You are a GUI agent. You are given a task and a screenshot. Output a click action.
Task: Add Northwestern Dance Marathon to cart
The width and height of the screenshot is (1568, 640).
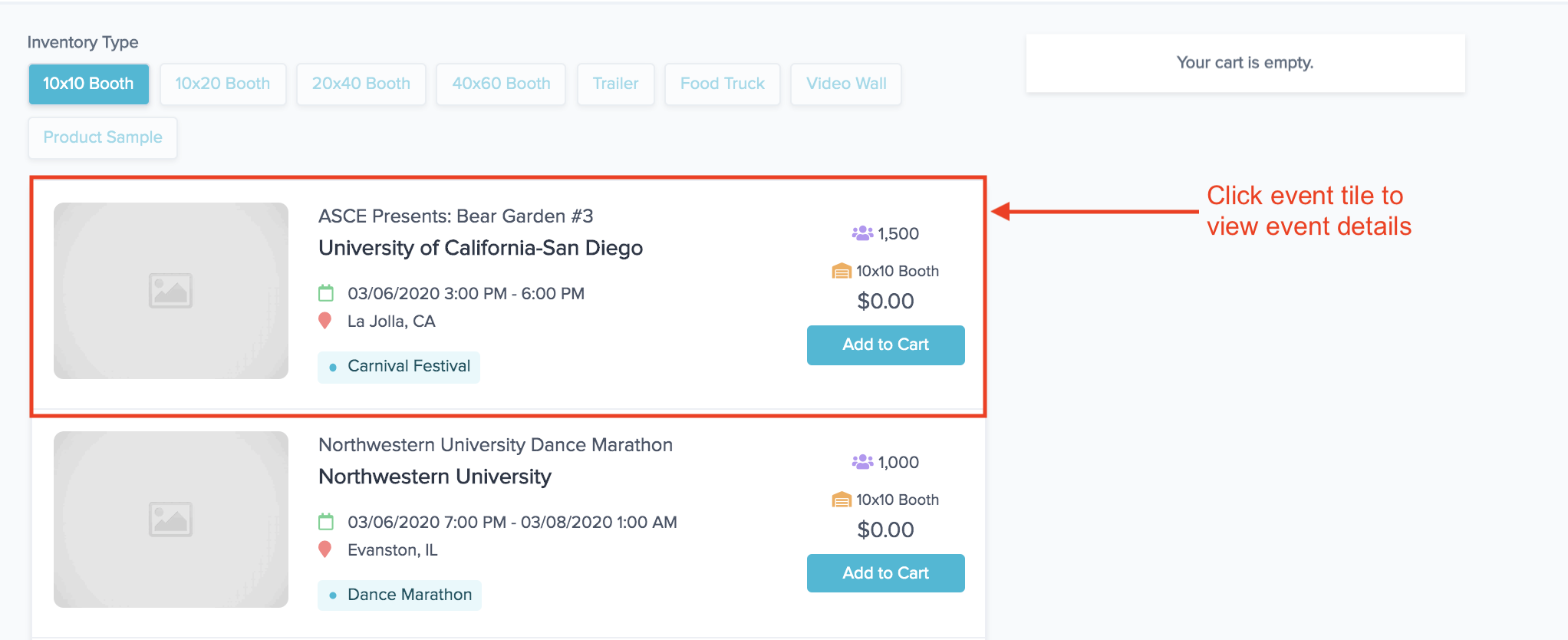(885, 573)
